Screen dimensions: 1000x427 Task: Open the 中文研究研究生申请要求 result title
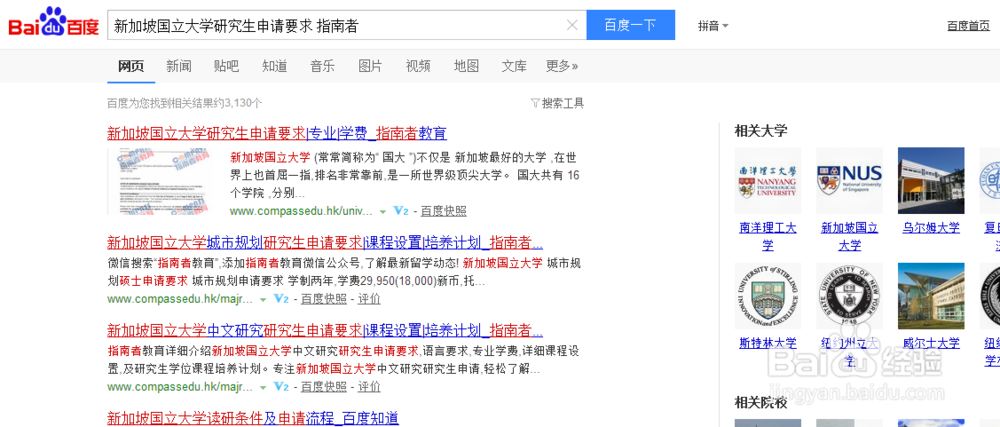(325, 331)
